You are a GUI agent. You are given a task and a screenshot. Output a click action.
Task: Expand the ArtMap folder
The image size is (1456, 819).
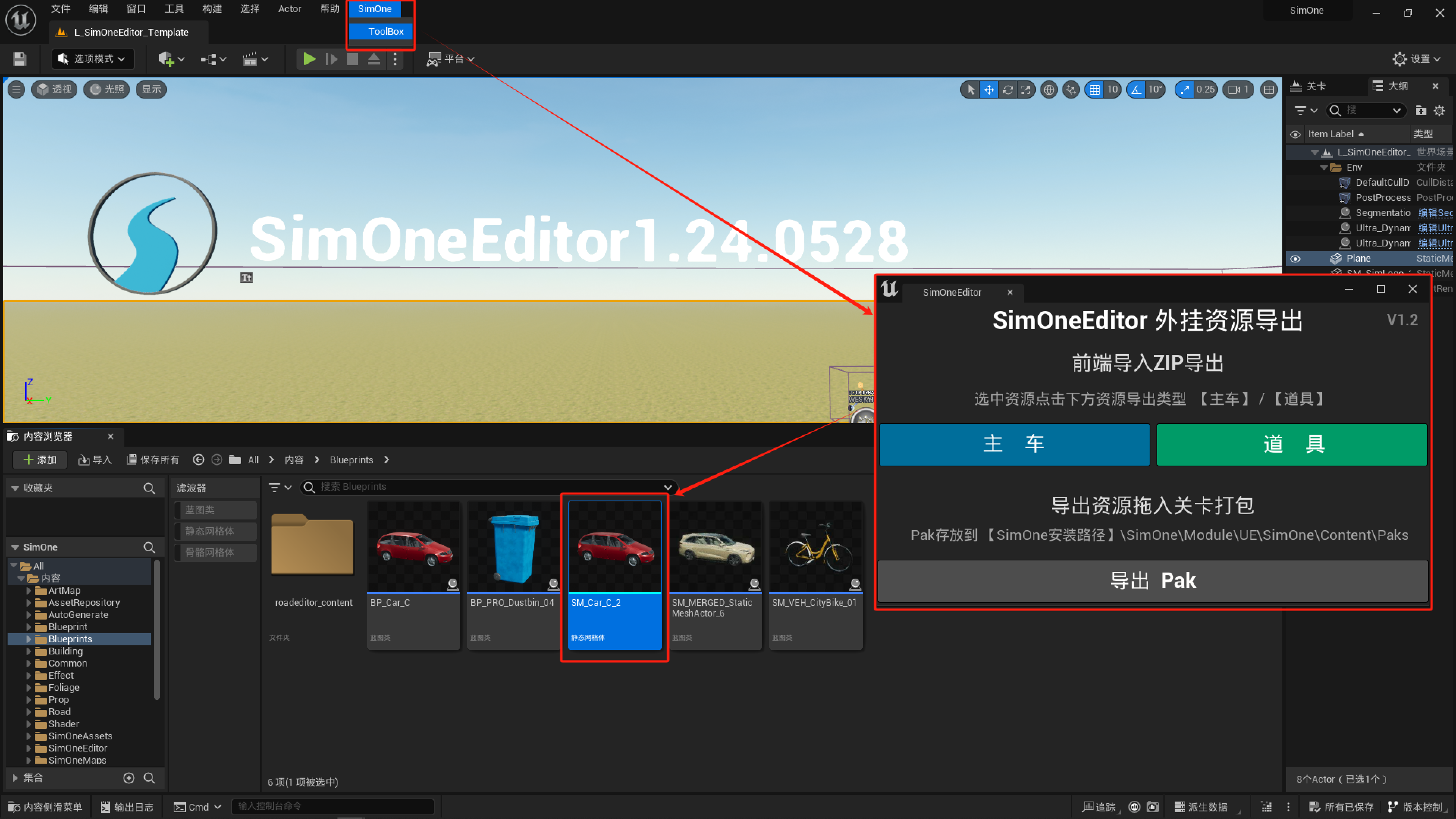coord(29,591)
